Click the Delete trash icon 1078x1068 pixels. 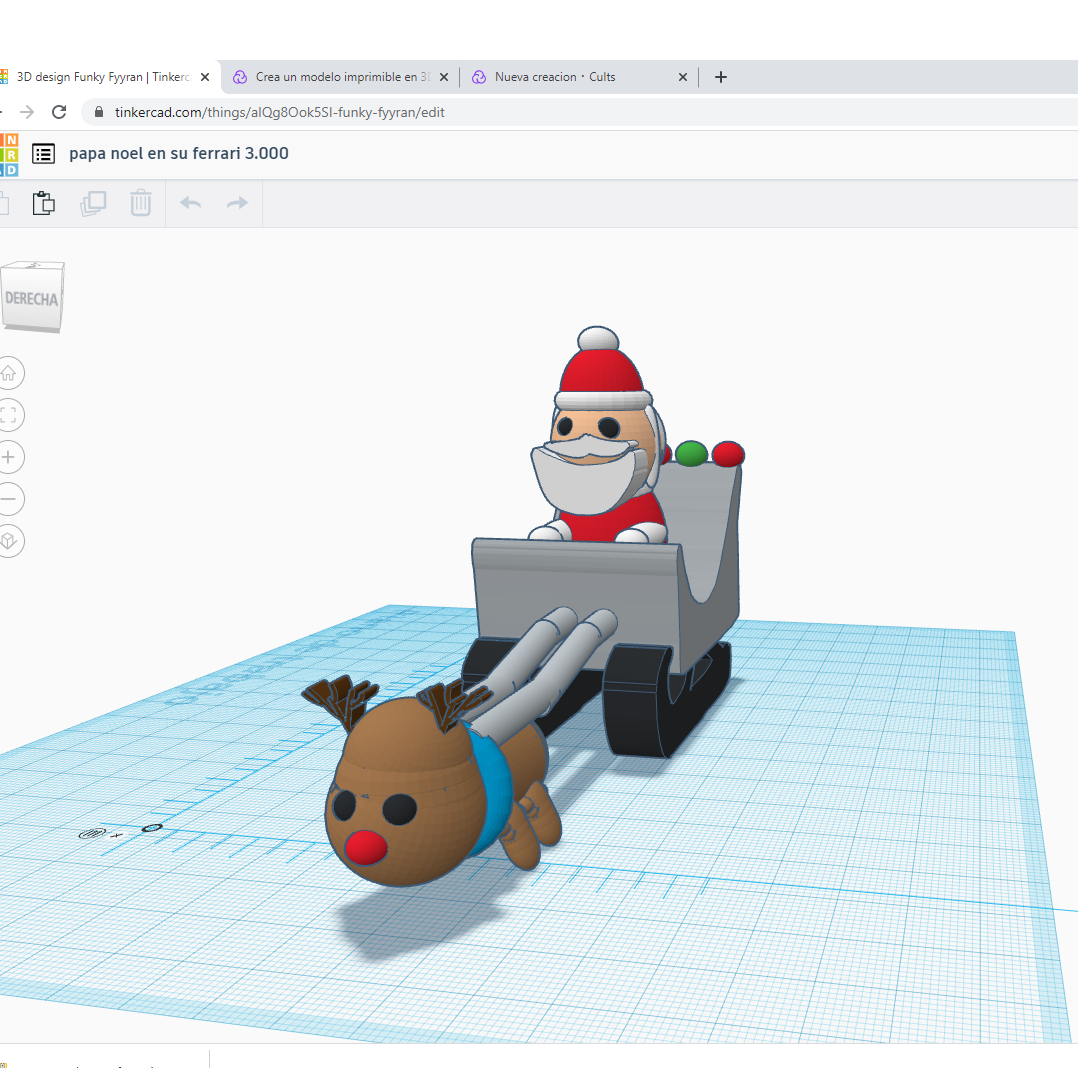[140, 202]
